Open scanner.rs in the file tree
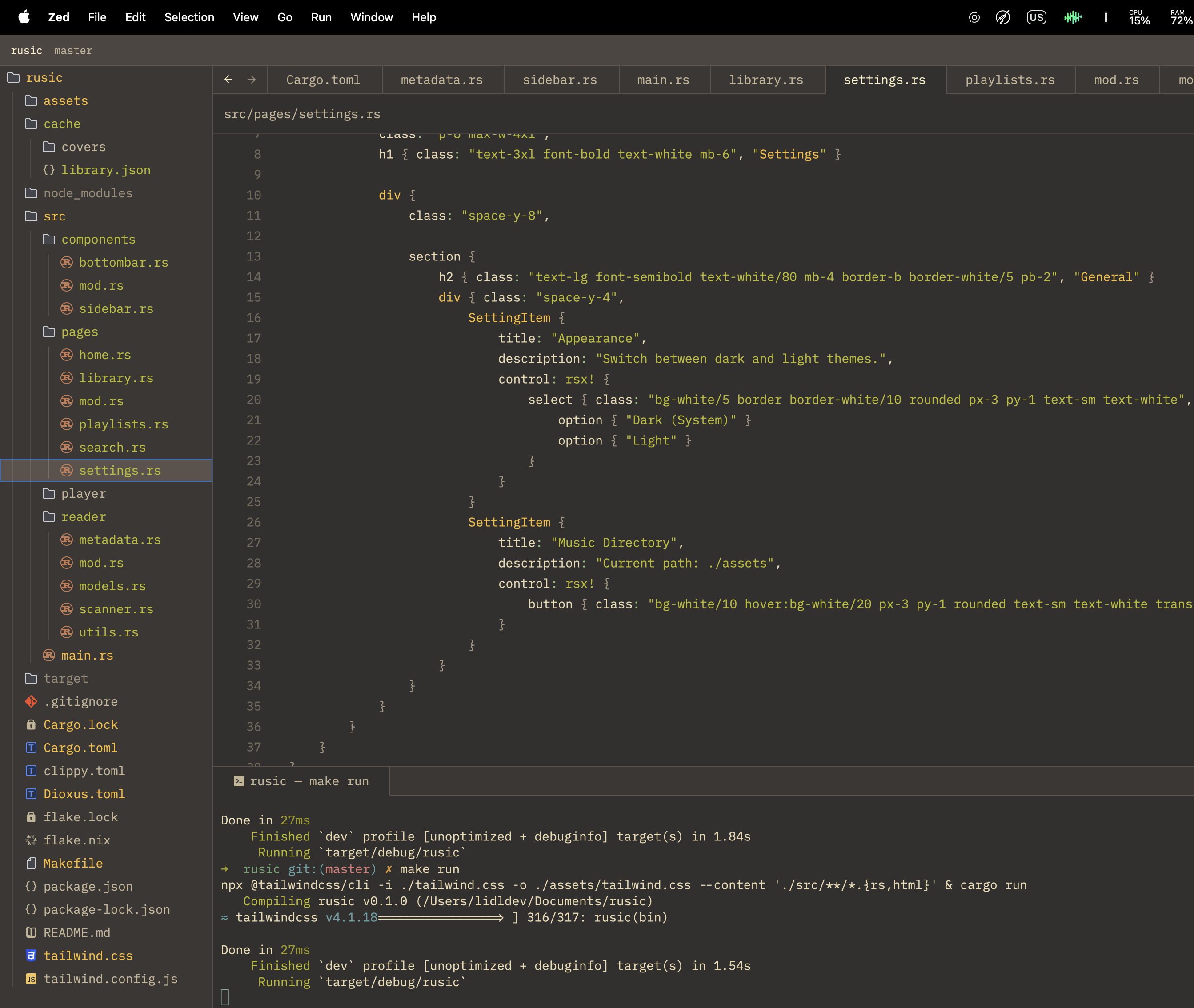This screenshot has height=1008, width=1194. point(116,609)
